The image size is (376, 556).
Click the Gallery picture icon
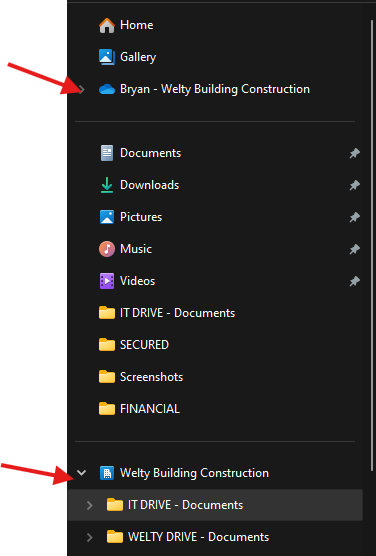click(107, 57)
